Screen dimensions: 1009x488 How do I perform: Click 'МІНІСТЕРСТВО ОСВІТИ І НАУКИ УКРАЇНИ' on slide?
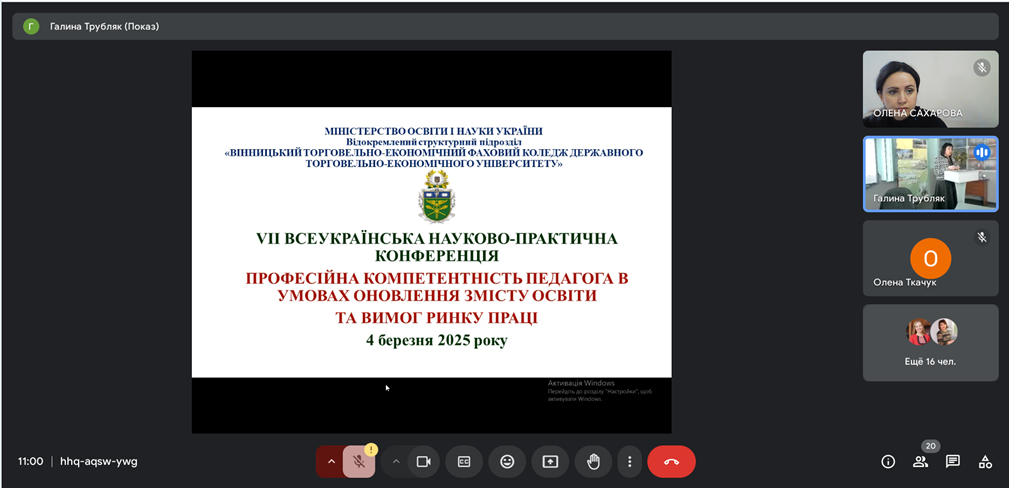434,131
